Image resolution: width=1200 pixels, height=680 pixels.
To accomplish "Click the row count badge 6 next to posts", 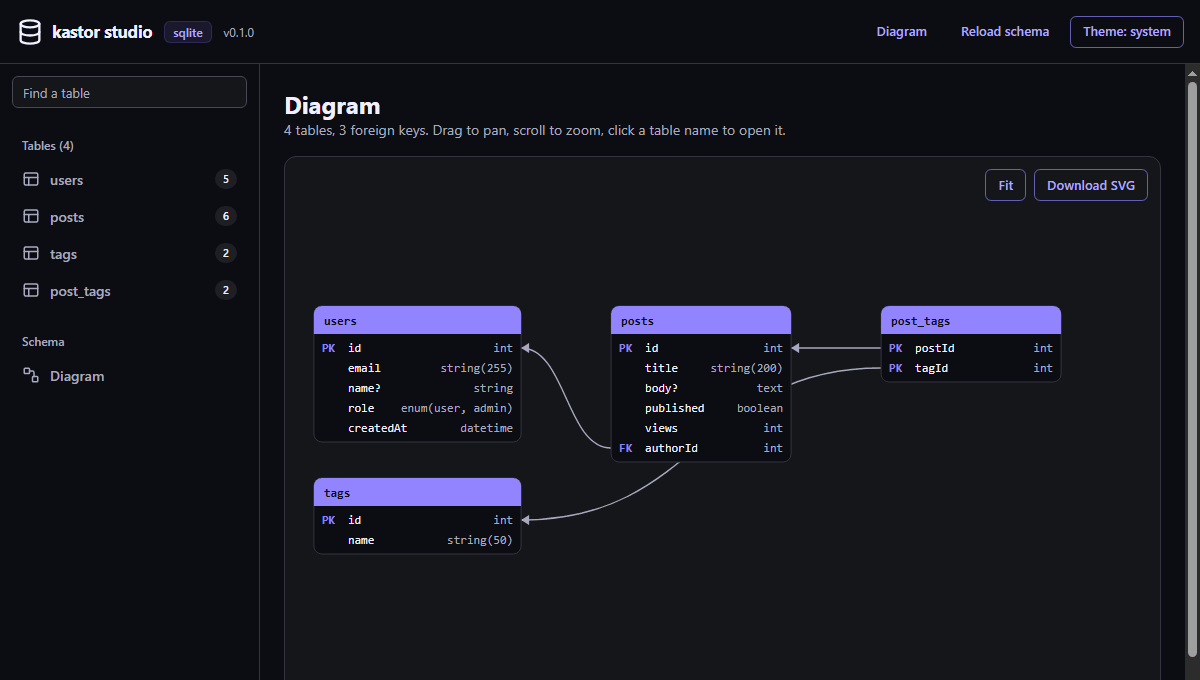I will (226, 216).
